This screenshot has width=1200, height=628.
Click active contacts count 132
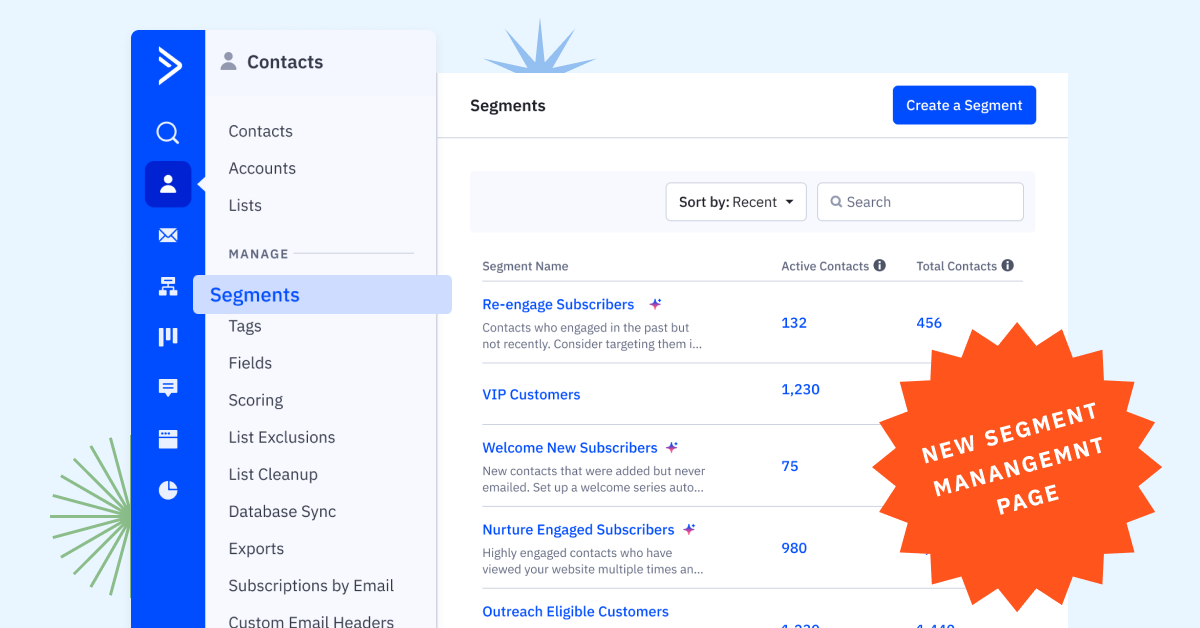[x=794, y=323]
